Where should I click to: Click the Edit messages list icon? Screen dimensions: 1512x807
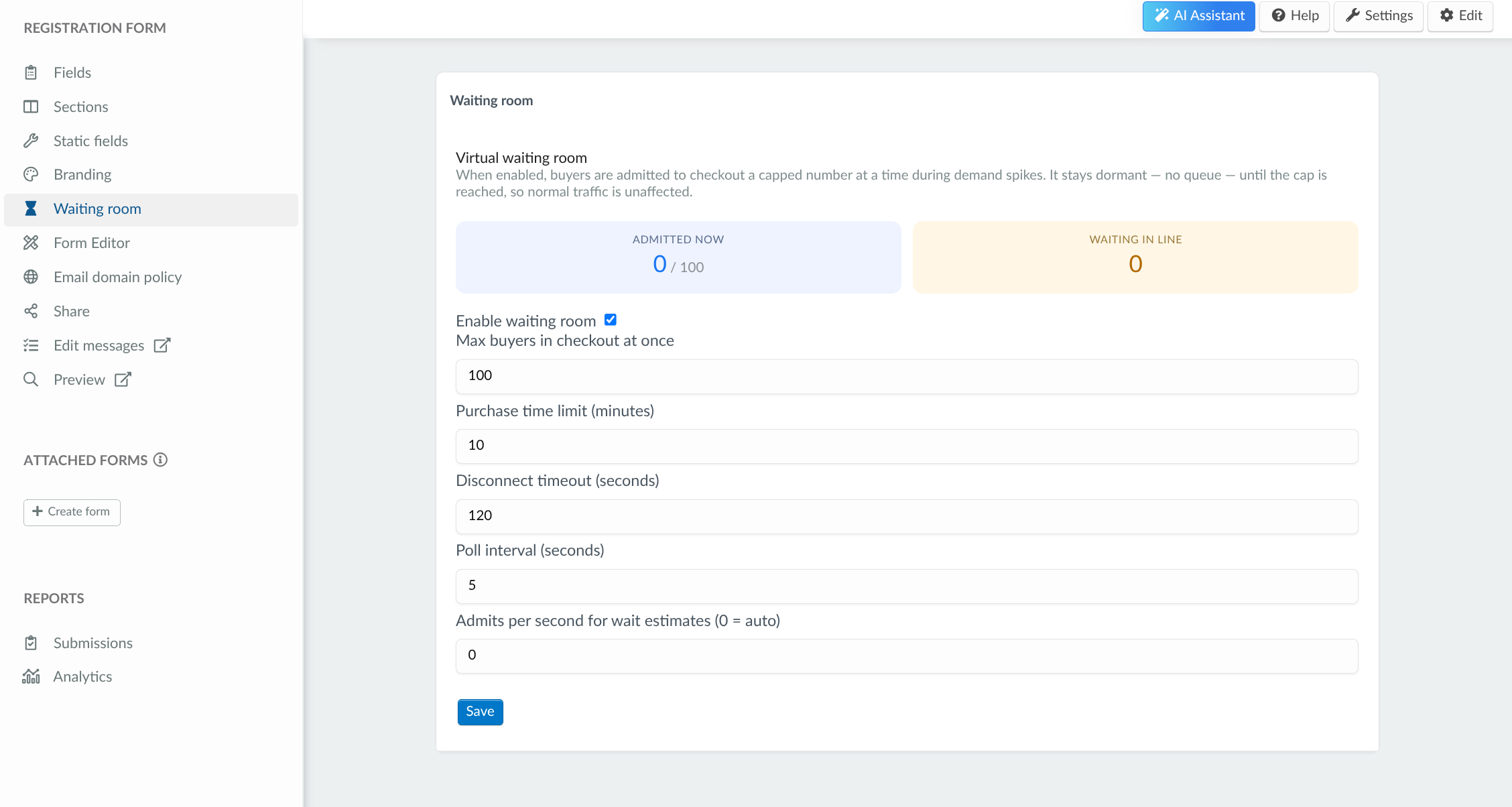pyautogui.click(x=31, y=345)
